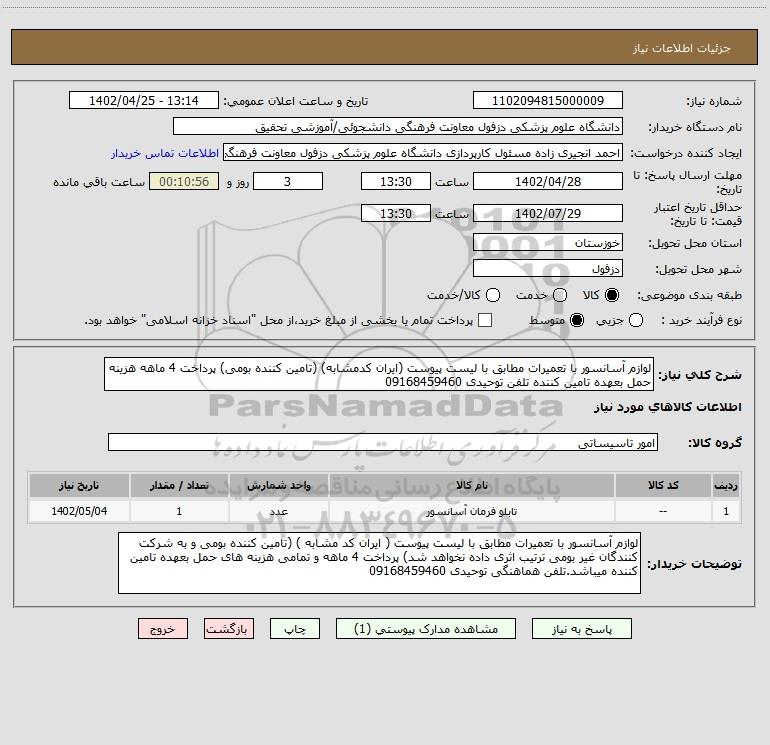
Task: Click the بازگشت back button
Action: [x=229, y=629]
